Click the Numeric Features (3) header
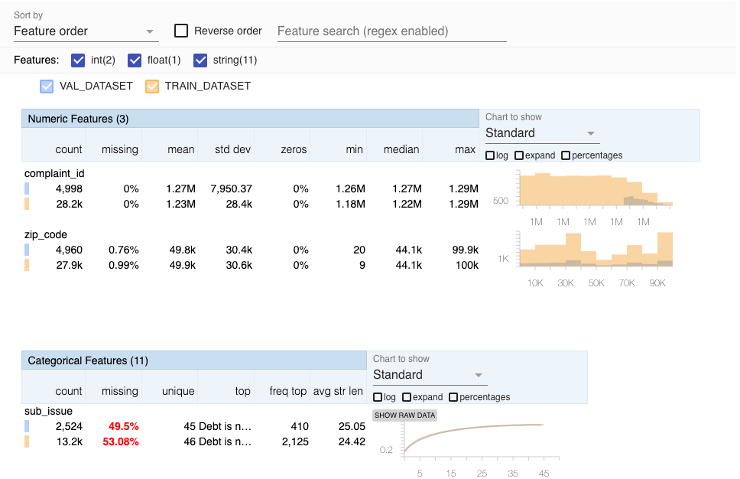This screenshot has height=479, width=740. coord(250,119)
